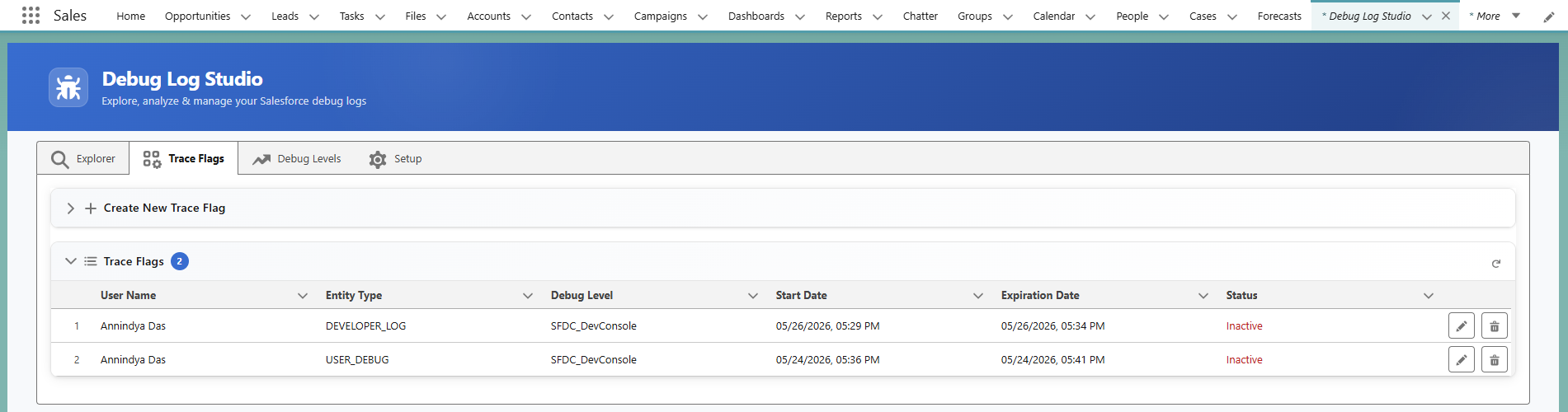
Task: Open the People dropdown chevron
Action: click(x=1164, y=16)
